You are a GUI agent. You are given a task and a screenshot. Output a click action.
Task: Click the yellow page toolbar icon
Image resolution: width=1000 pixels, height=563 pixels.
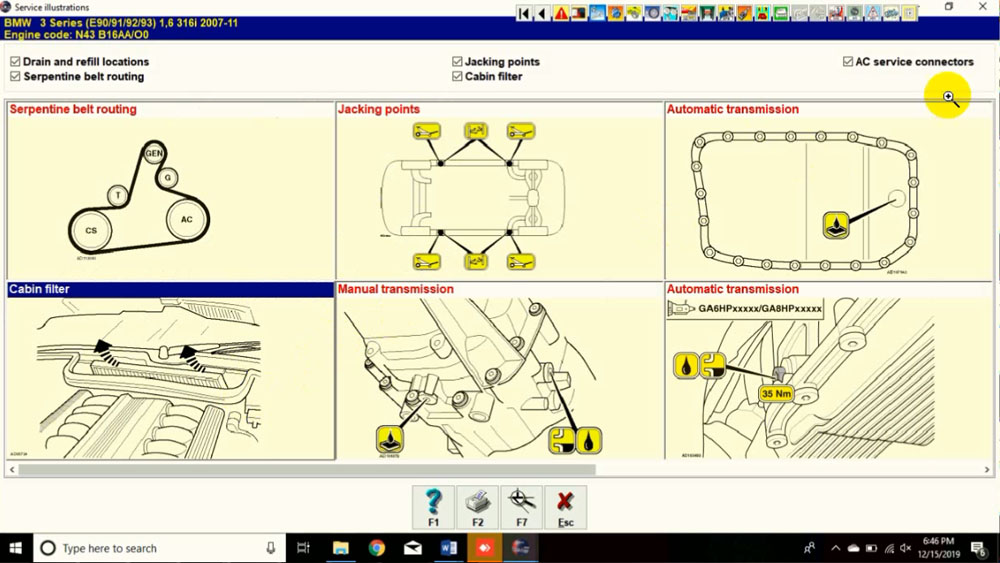pos(909,13)
